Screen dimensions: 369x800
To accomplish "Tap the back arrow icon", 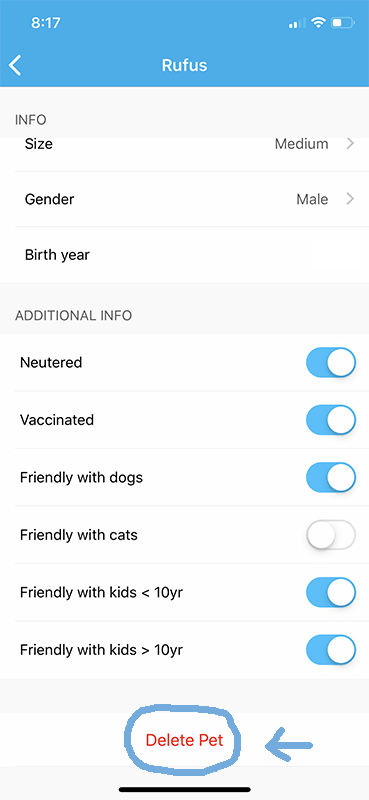I will (15, 65).
